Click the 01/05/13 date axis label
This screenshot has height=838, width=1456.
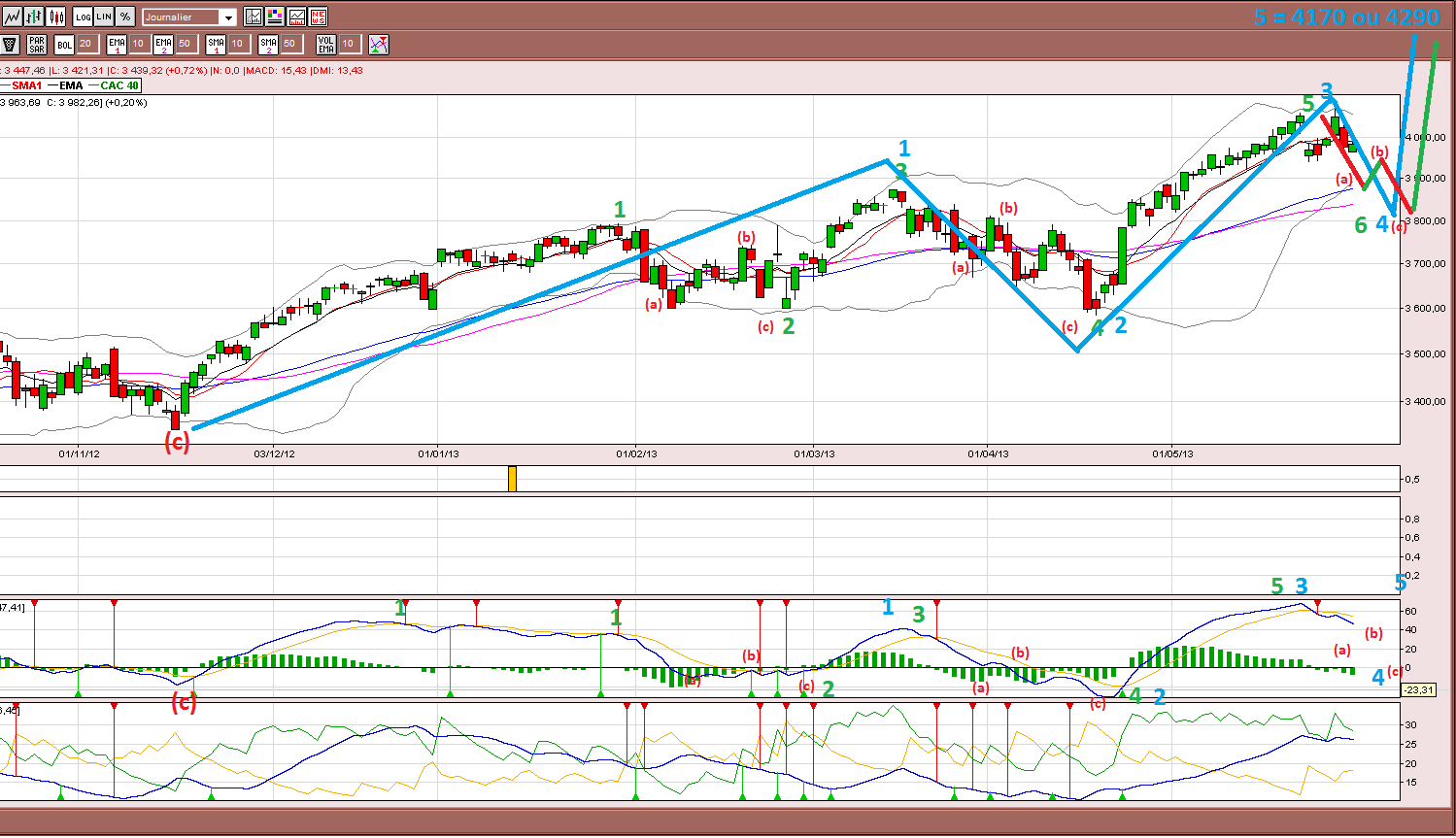click(1172, 453)
